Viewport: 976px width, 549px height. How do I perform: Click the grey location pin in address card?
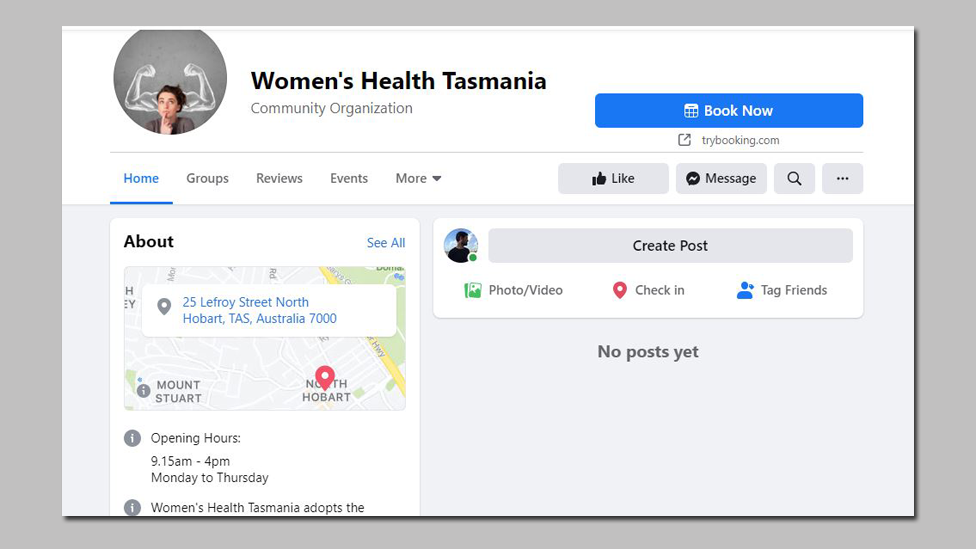(164, 307)
